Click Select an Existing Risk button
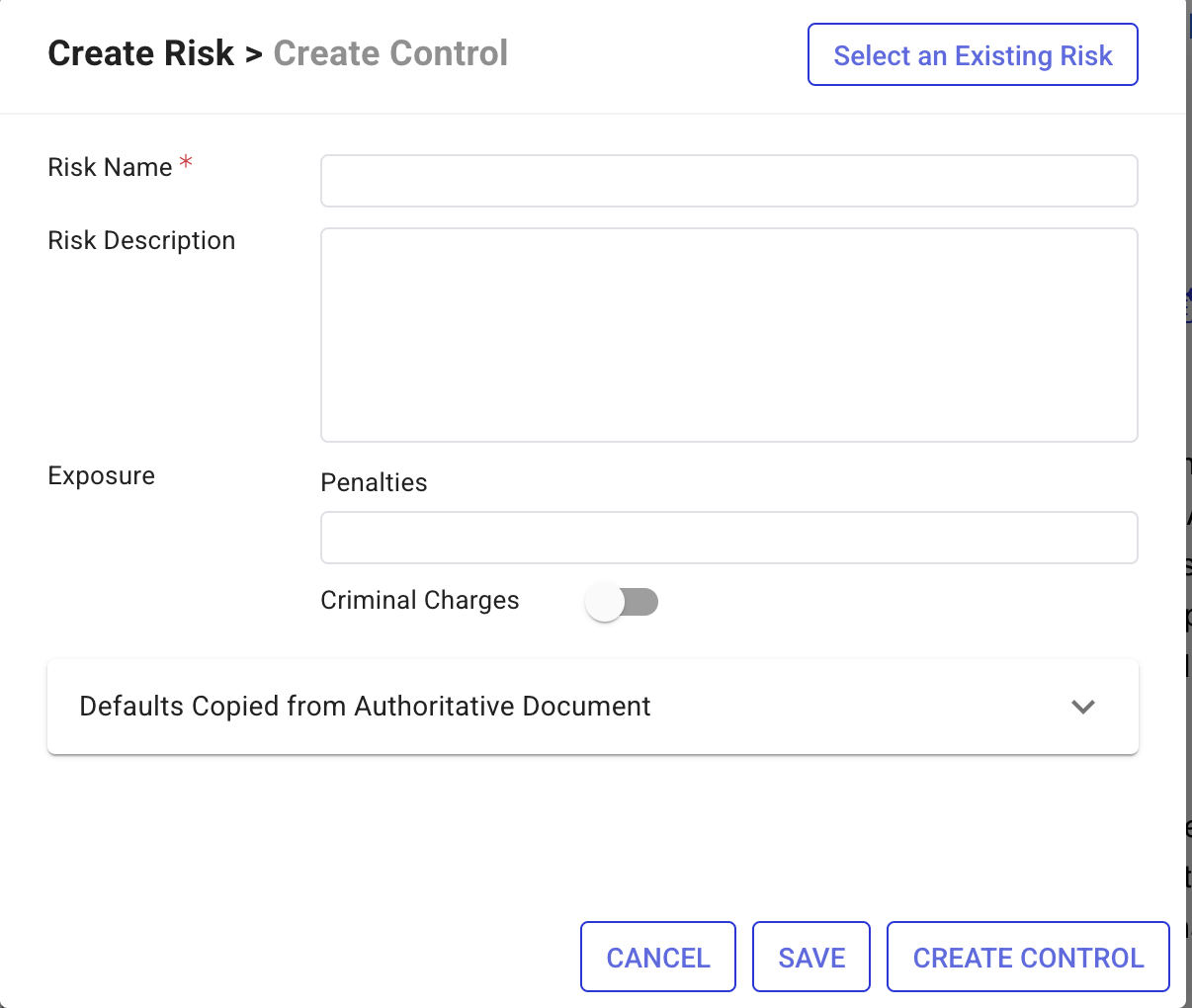1192x1008 pixels. pos(973,55)
